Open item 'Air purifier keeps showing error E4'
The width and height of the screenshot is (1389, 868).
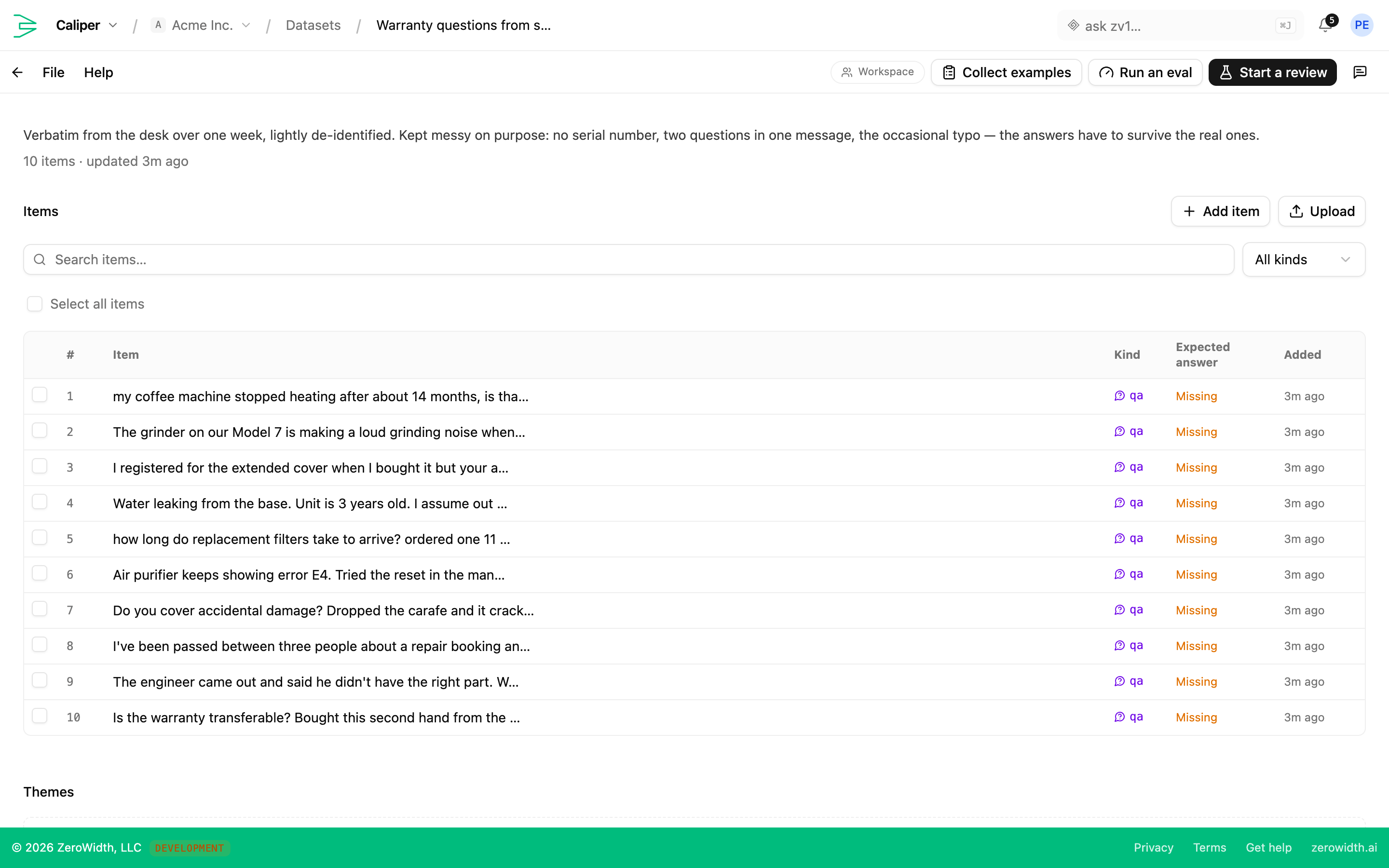coord(309,575)
